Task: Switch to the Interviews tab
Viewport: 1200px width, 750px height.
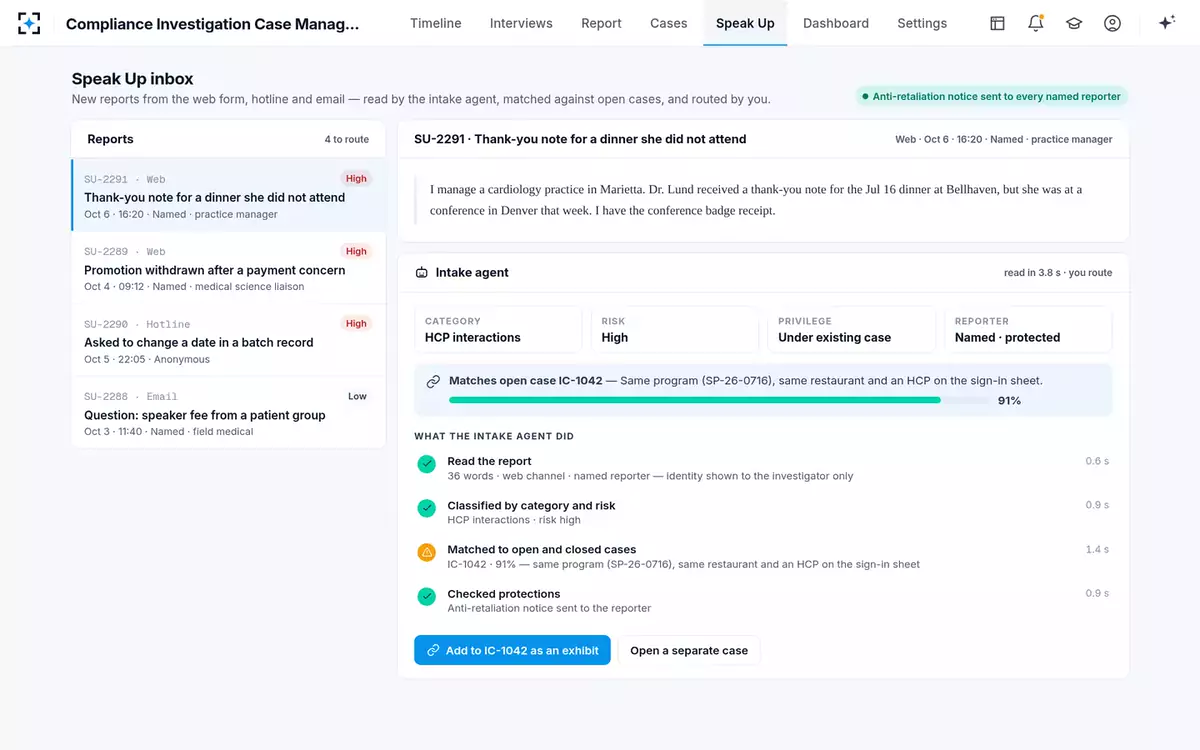Action: point(521,23)
